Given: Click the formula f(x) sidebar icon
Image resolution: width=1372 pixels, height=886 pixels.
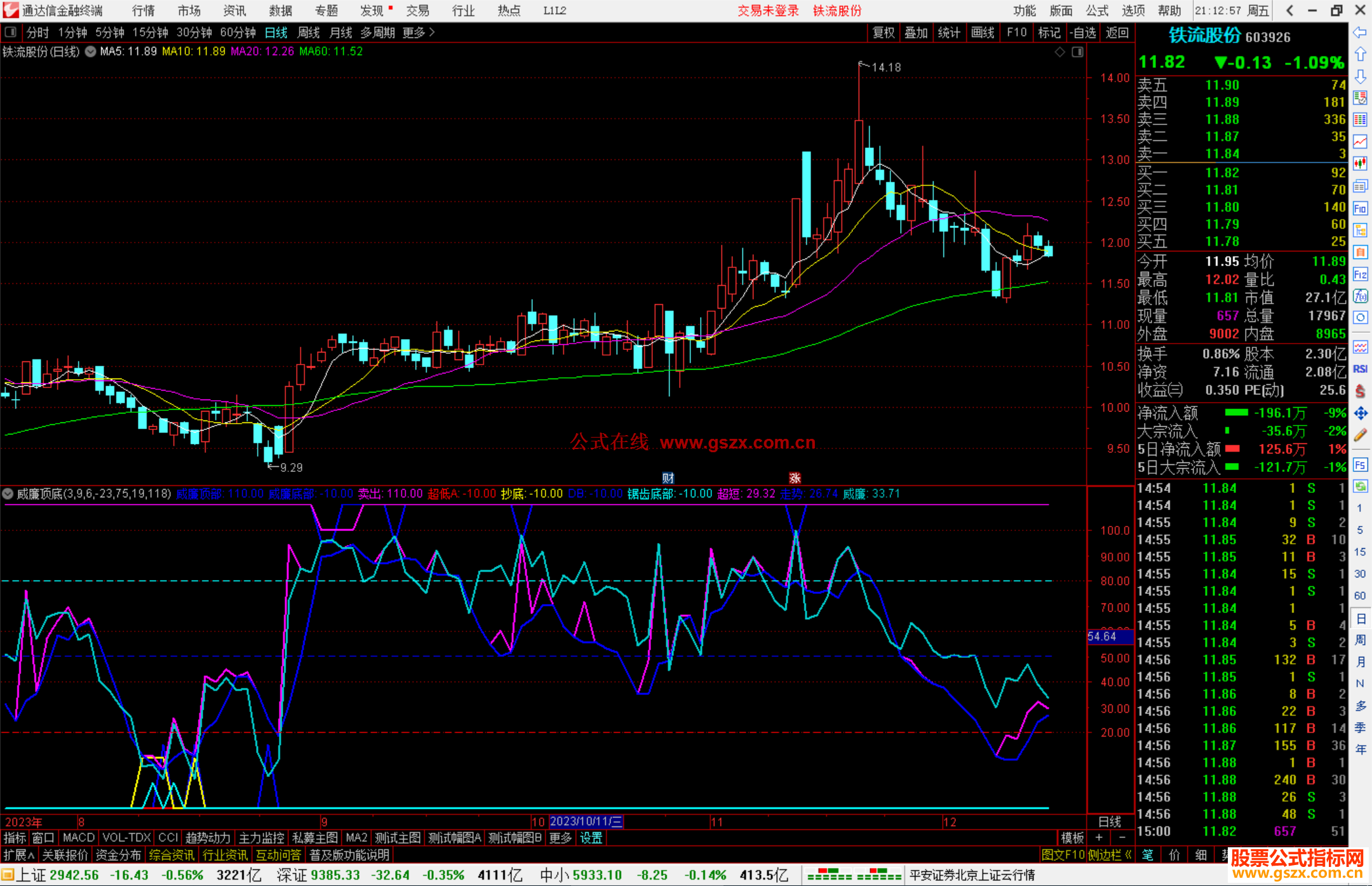Looking at the screenshot, I should coord(1360,296).
